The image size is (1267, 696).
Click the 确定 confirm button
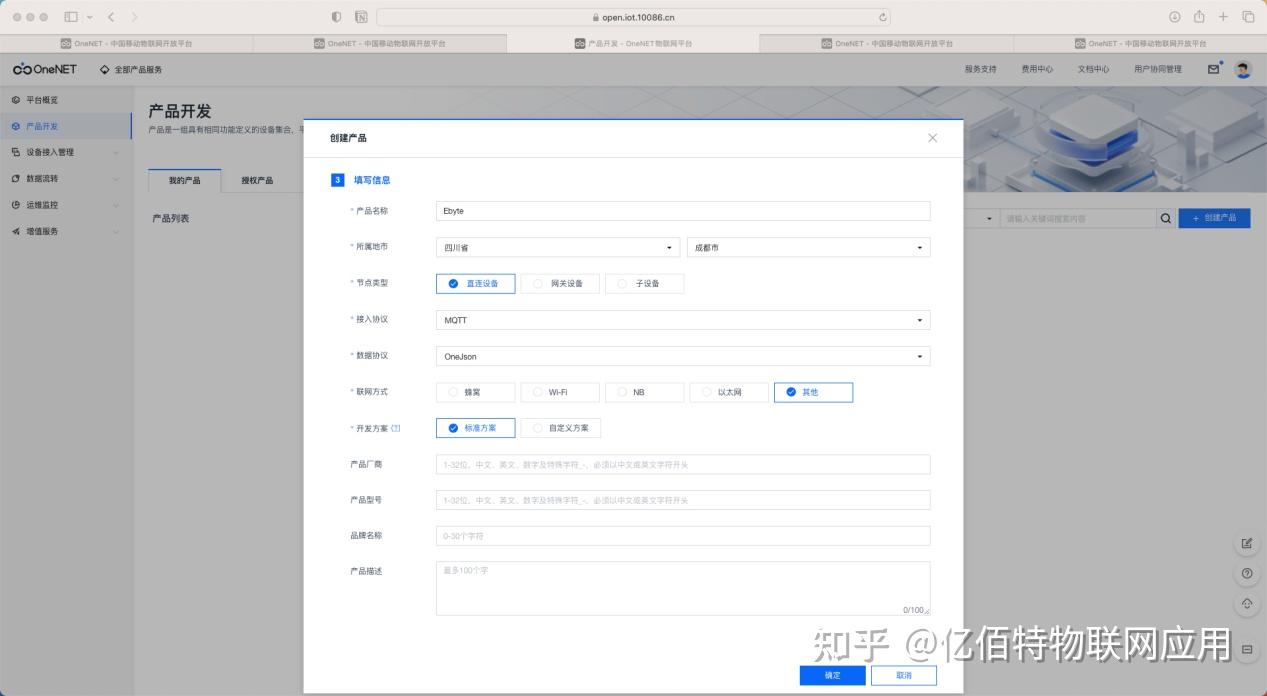(831, 675)
